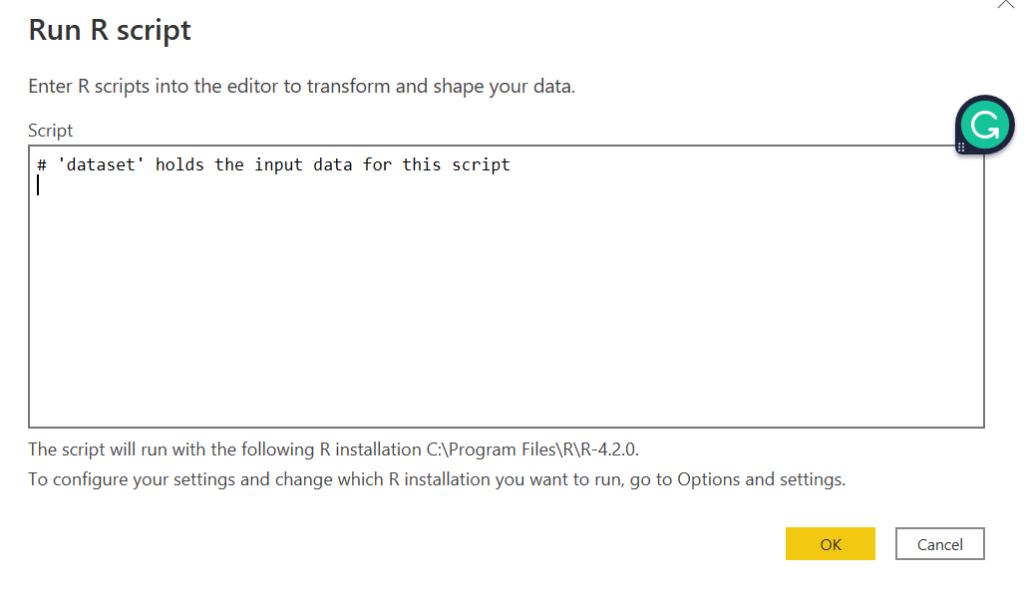
Task: Confirm the script with the OK button
Action: point(830,543)
